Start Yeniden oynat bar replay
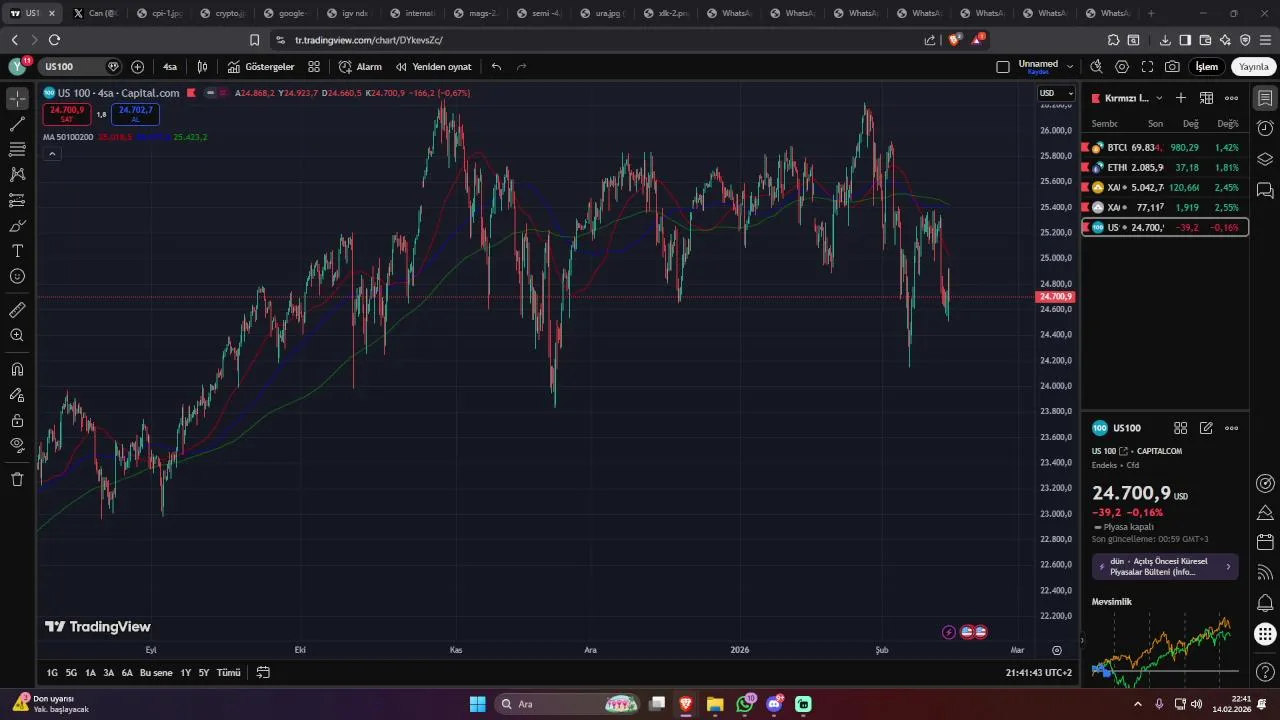Image resolution: width=1280 pixels, height=720 pixels. tap(433, 67)
